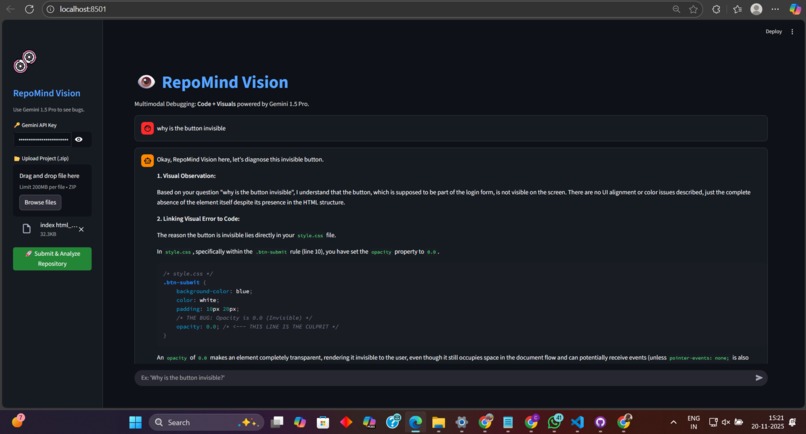The height and width of the screenshot is (434, 806).
Task: Show hidden system tray icons chevron
Action: click(x=673, y=423)
